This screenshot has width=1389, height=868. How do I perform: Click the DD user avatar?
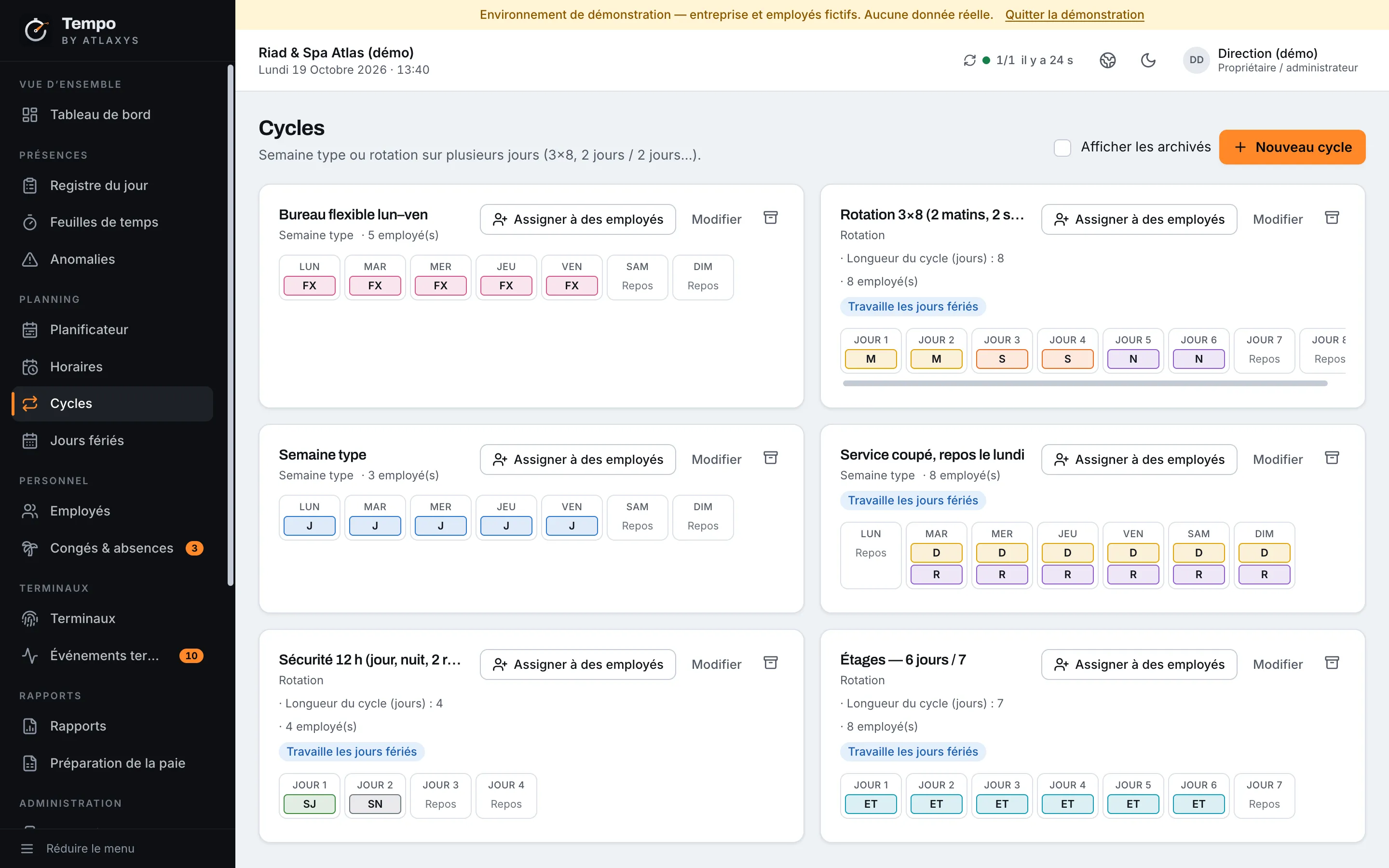point(1196,60)
